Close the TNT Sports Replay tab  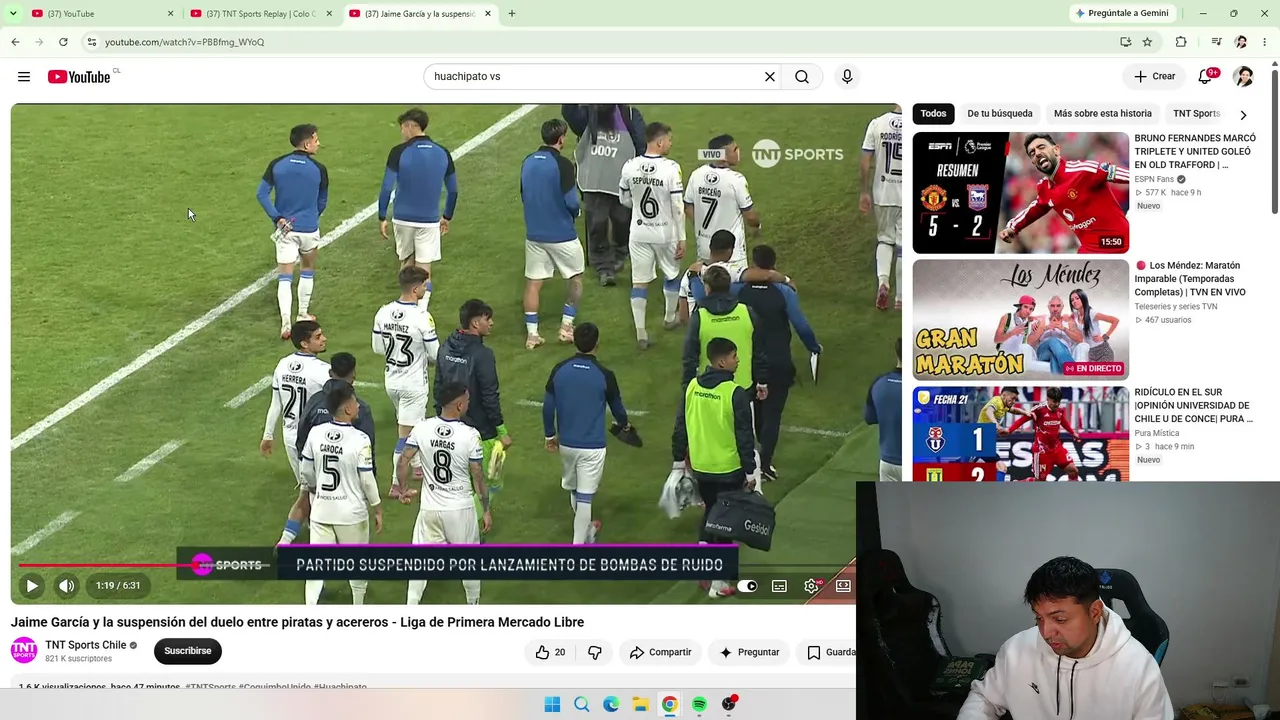[x=329, y=14]
